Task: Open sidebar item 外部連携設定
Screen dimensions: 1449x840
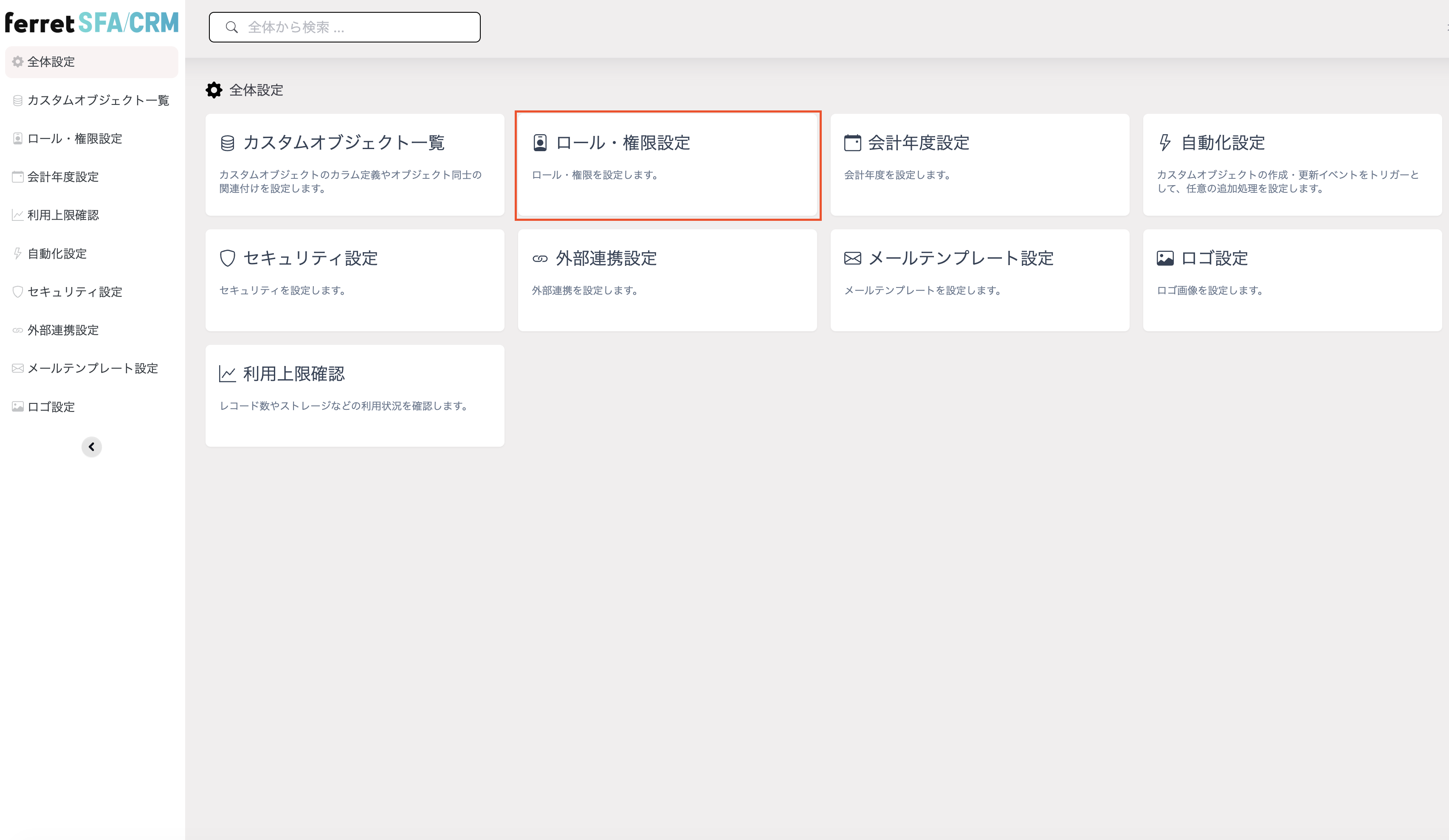Action: [x=91, y=330]
